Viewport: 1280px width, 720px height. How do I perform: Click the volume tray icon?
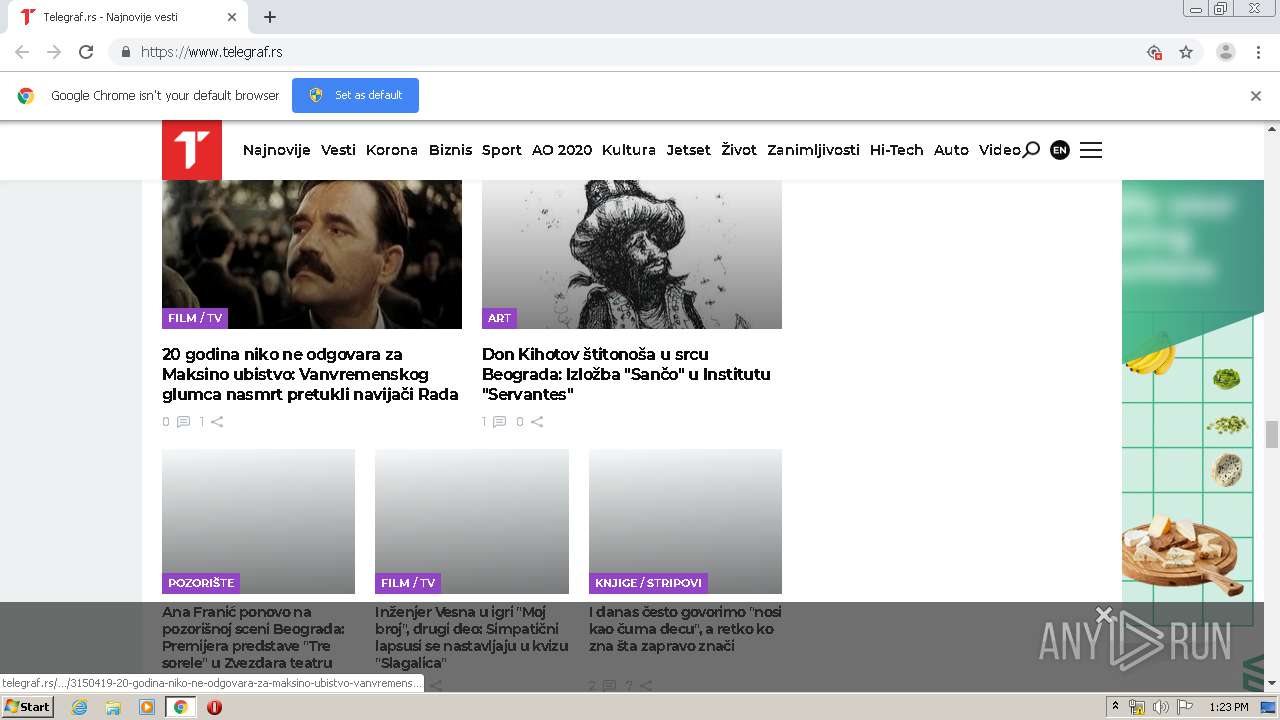coord(1160,707)
